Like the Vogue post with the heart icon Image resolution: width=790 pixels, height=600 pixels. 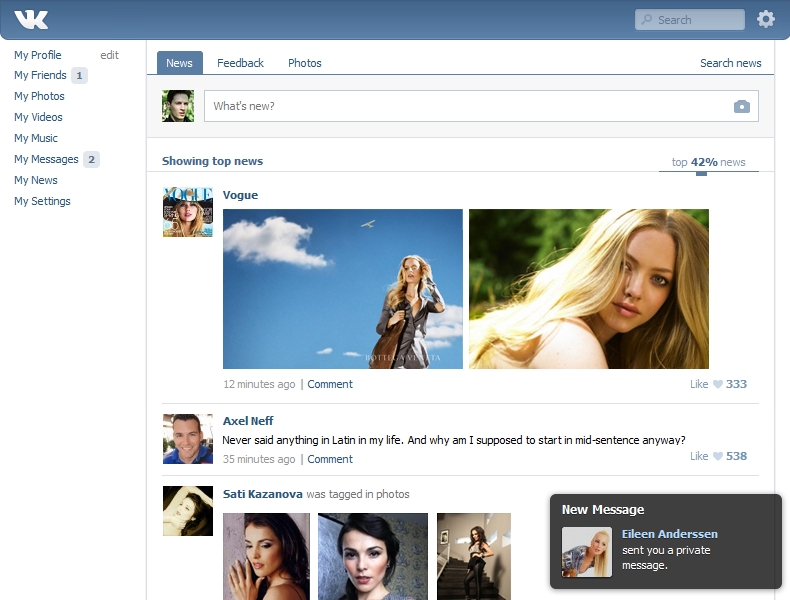(718, 384)
